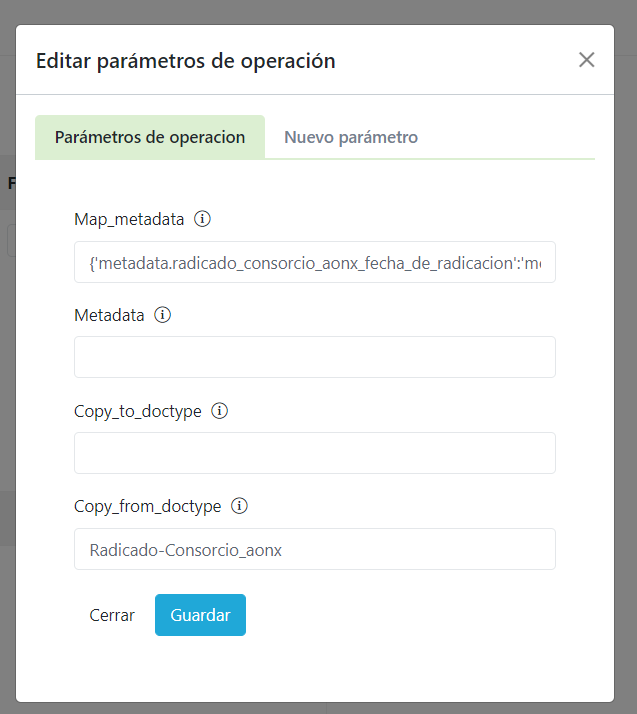
Task: Click into the empty Metadata input
Action: pyautogui.click(x=315, y=357)
